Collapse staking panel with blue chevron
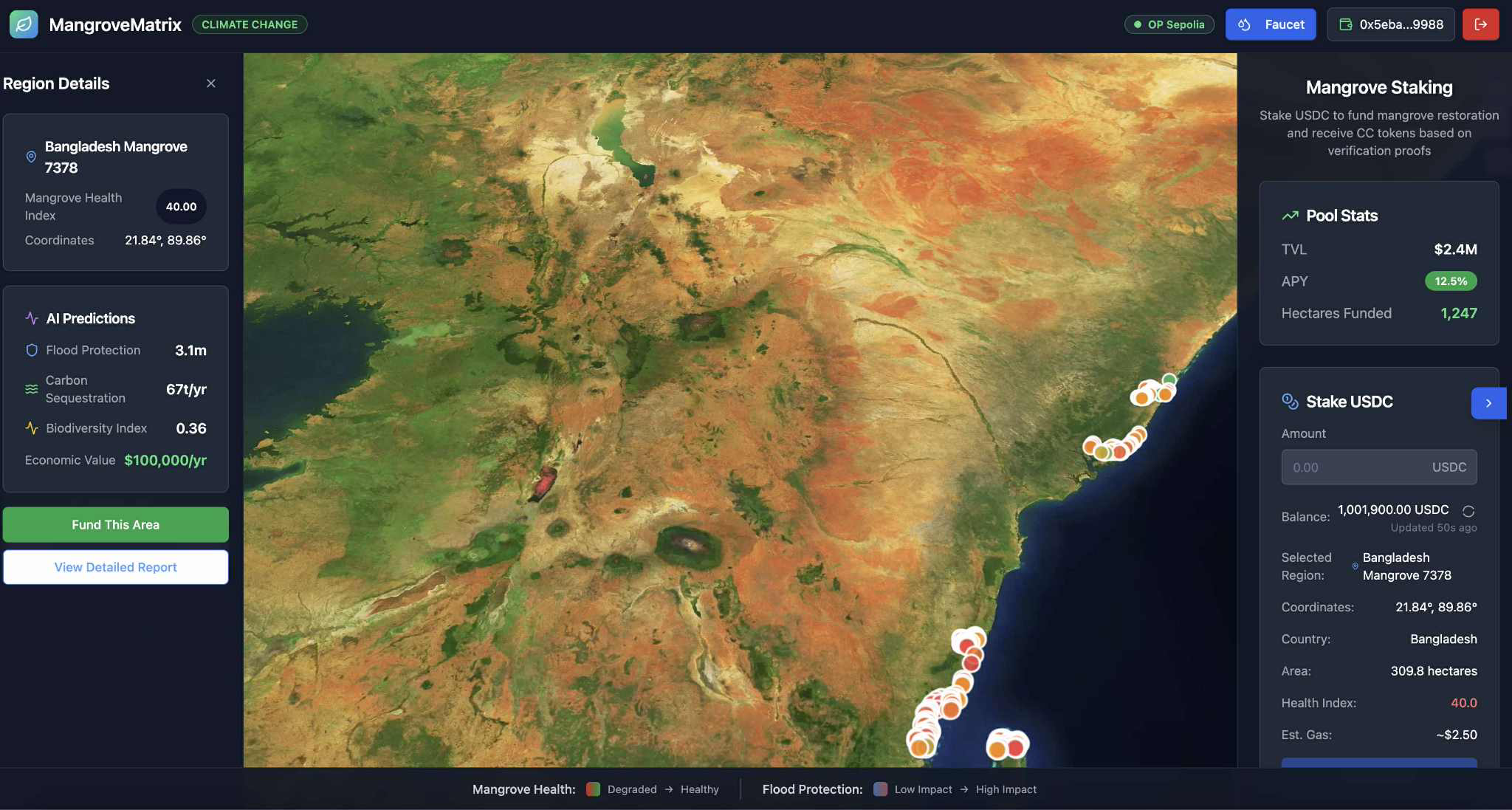 pos(1488,403)
